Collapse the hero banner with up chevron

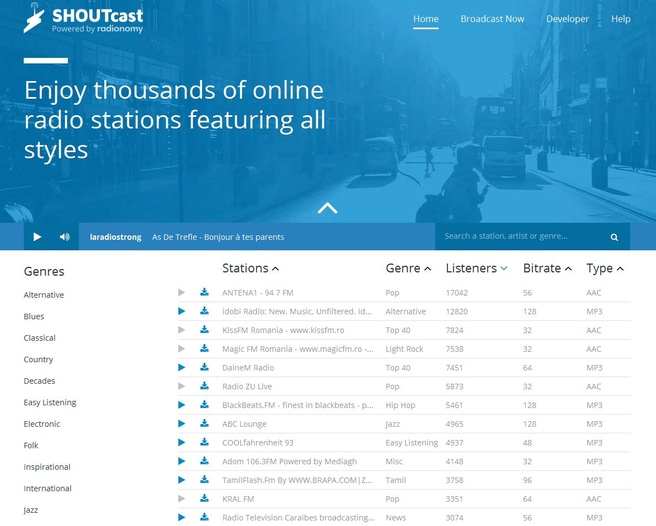327,208
